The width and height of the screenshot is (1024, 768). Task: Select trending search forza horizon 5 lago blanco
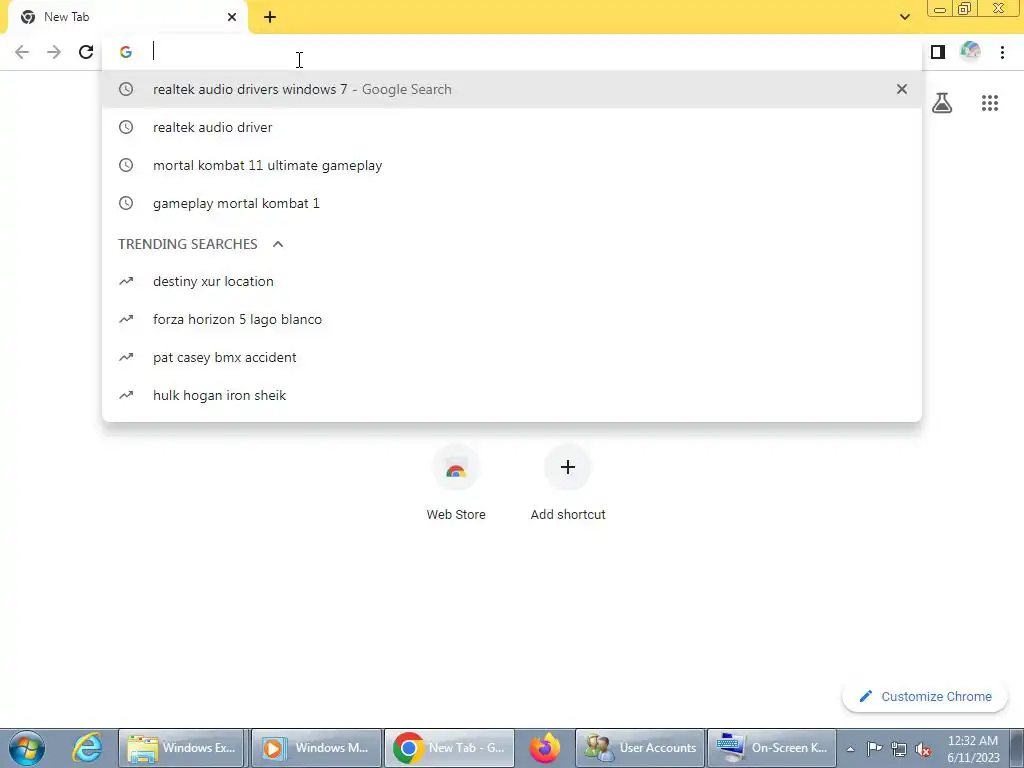pos(512,319)
